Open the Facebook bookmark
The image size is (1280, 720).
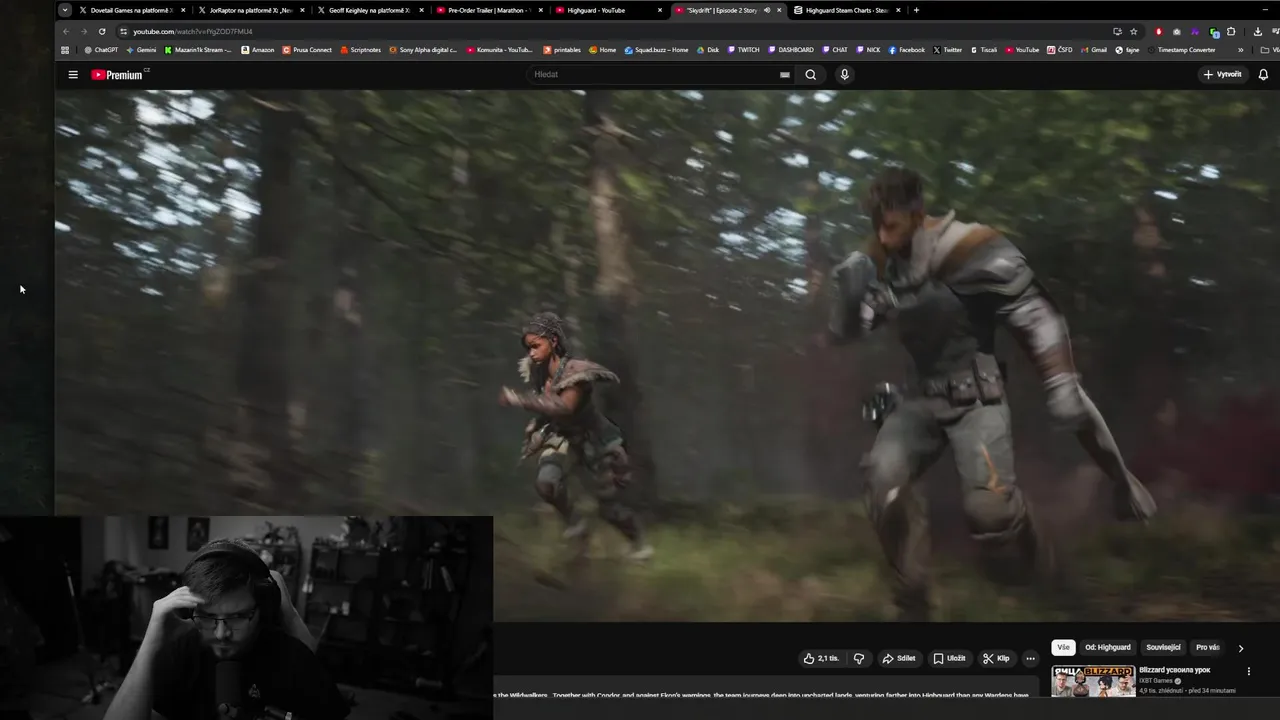point(906,50)
